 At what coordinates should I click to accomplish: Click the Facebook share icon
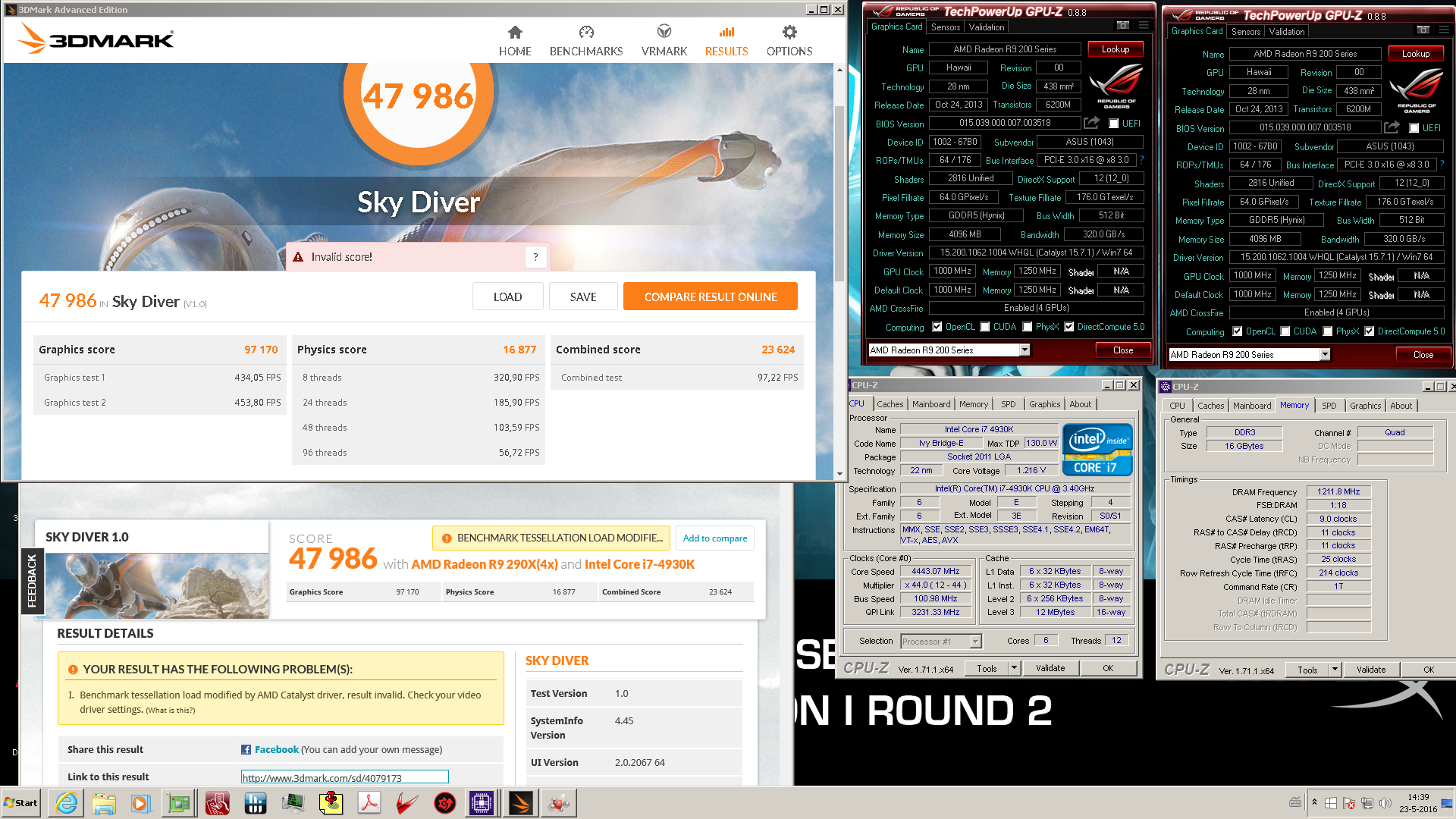(x=246, y=749)
